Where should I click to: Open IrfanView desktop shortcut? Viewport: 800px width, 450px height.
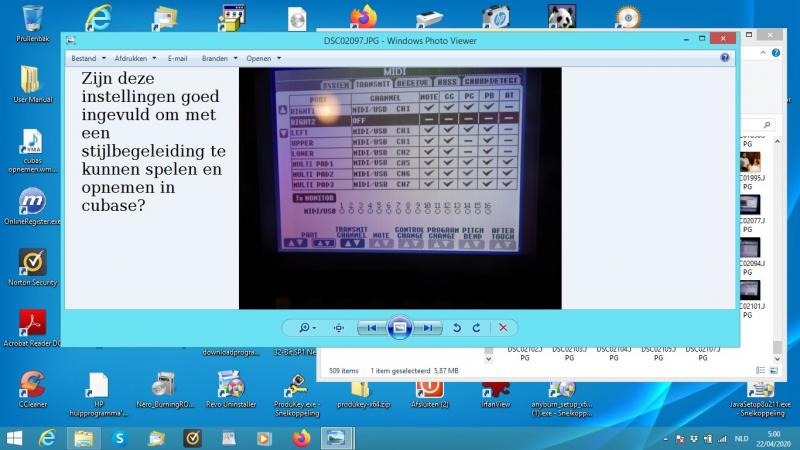coord(495,395)
